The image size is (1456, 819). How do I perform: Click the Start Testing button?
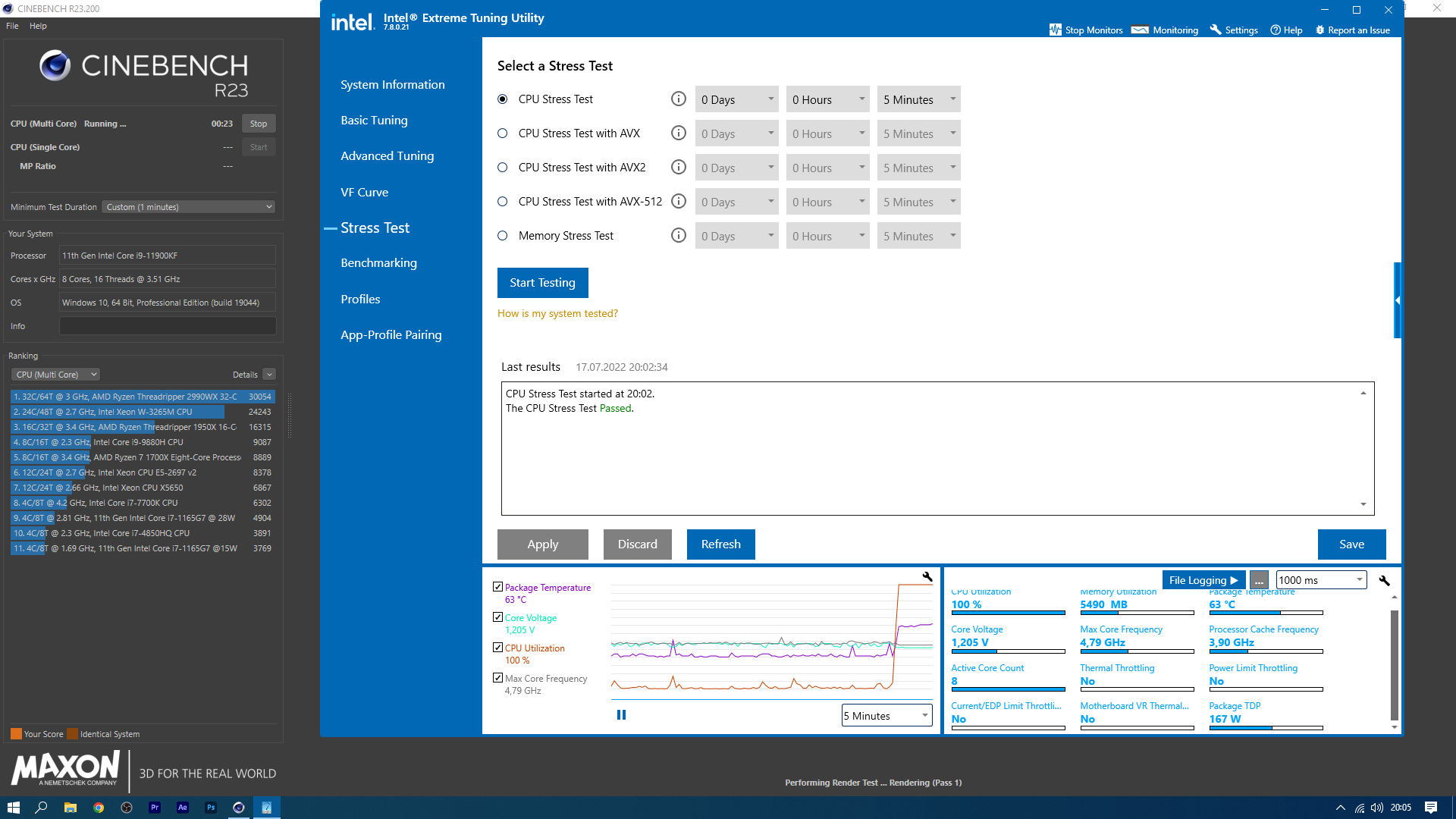[x=542, y=283]
